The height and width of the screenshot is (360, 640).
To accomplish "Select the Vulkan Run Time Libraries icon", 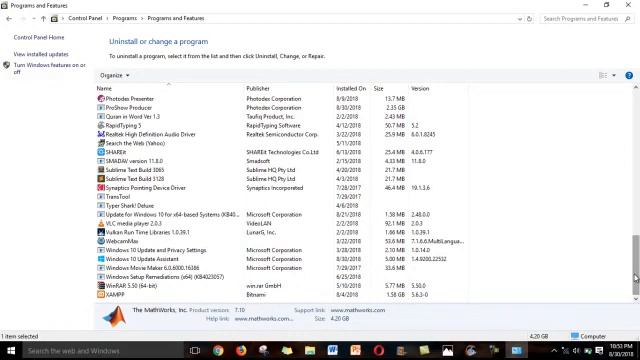I will (x=101, y=232).
